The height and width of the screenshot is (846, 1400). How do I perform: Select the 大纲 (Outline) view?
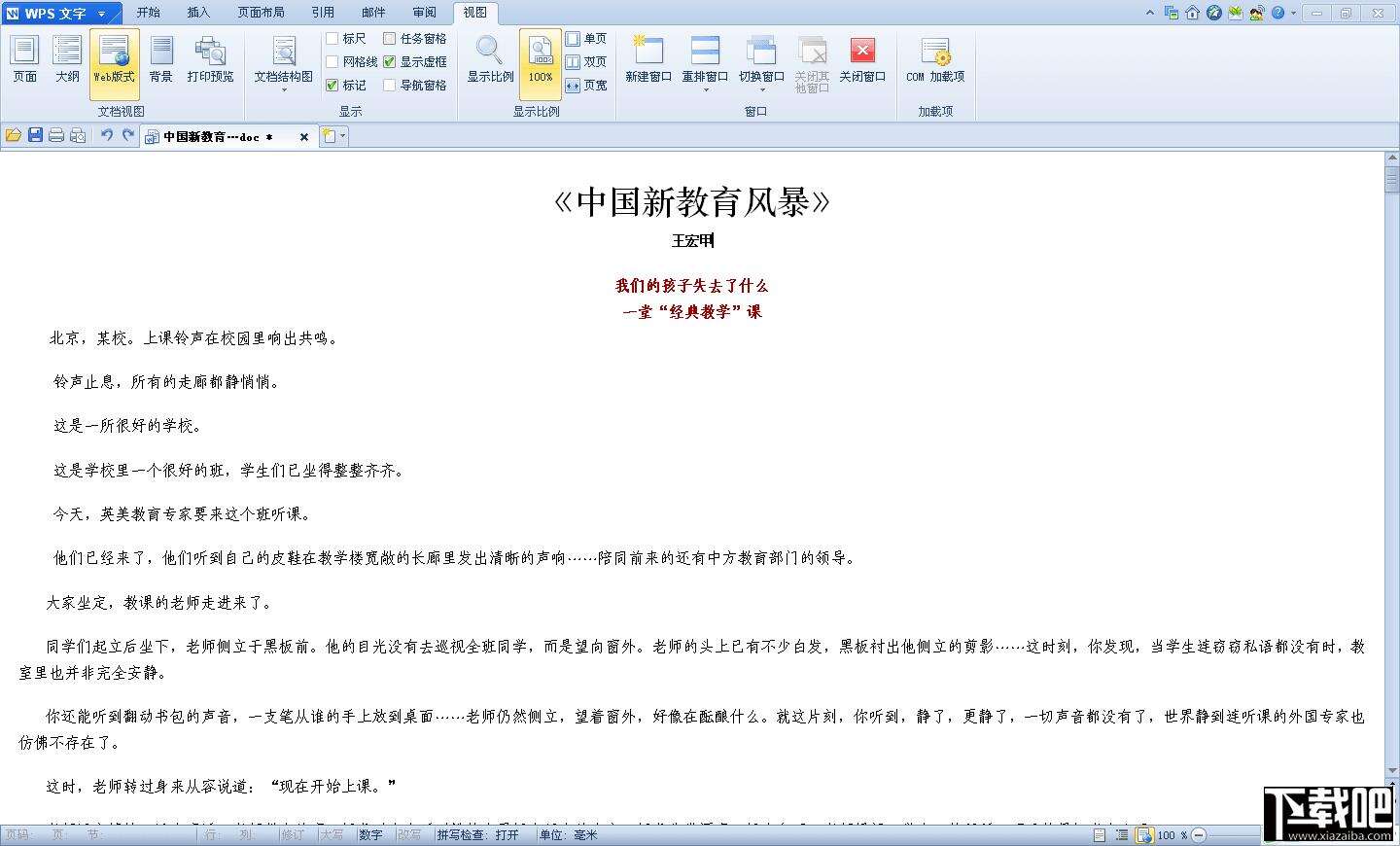66,61
